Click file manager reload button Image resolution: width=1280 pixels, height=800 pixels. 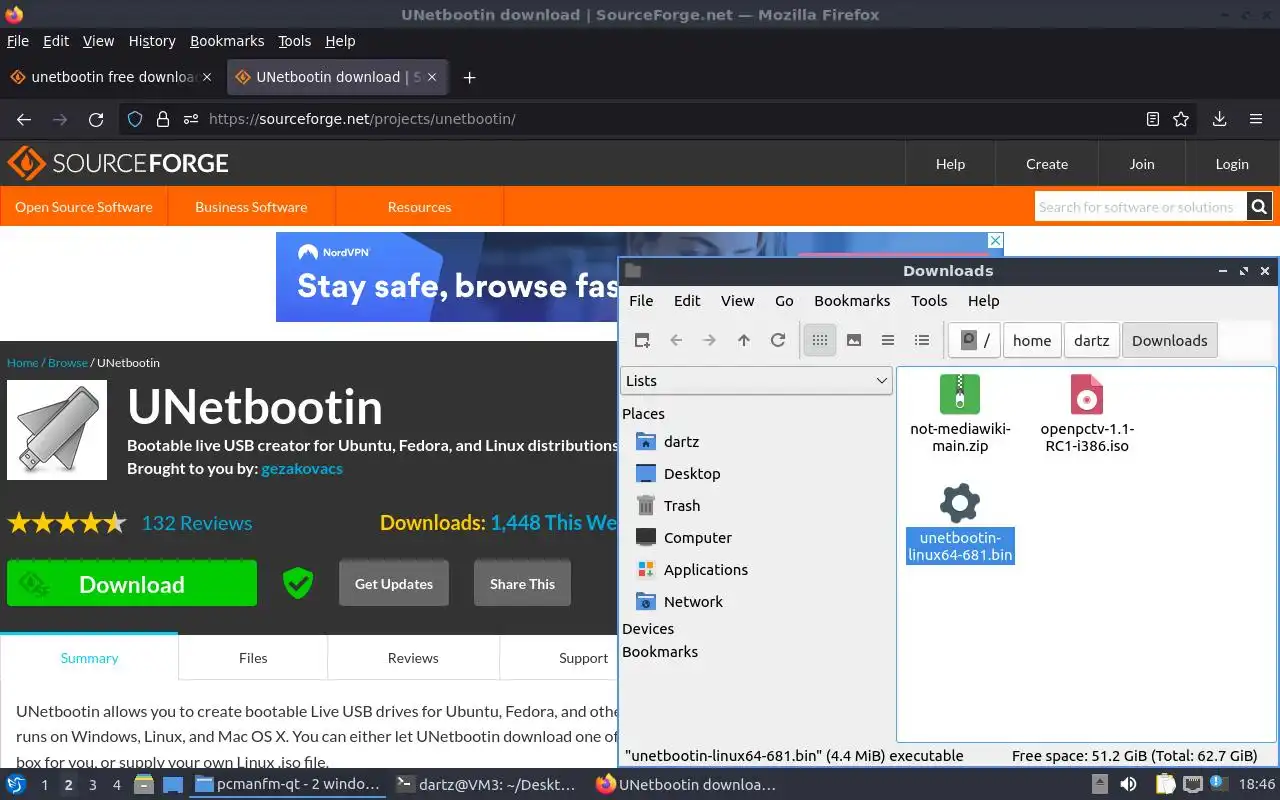pos(778,340)
